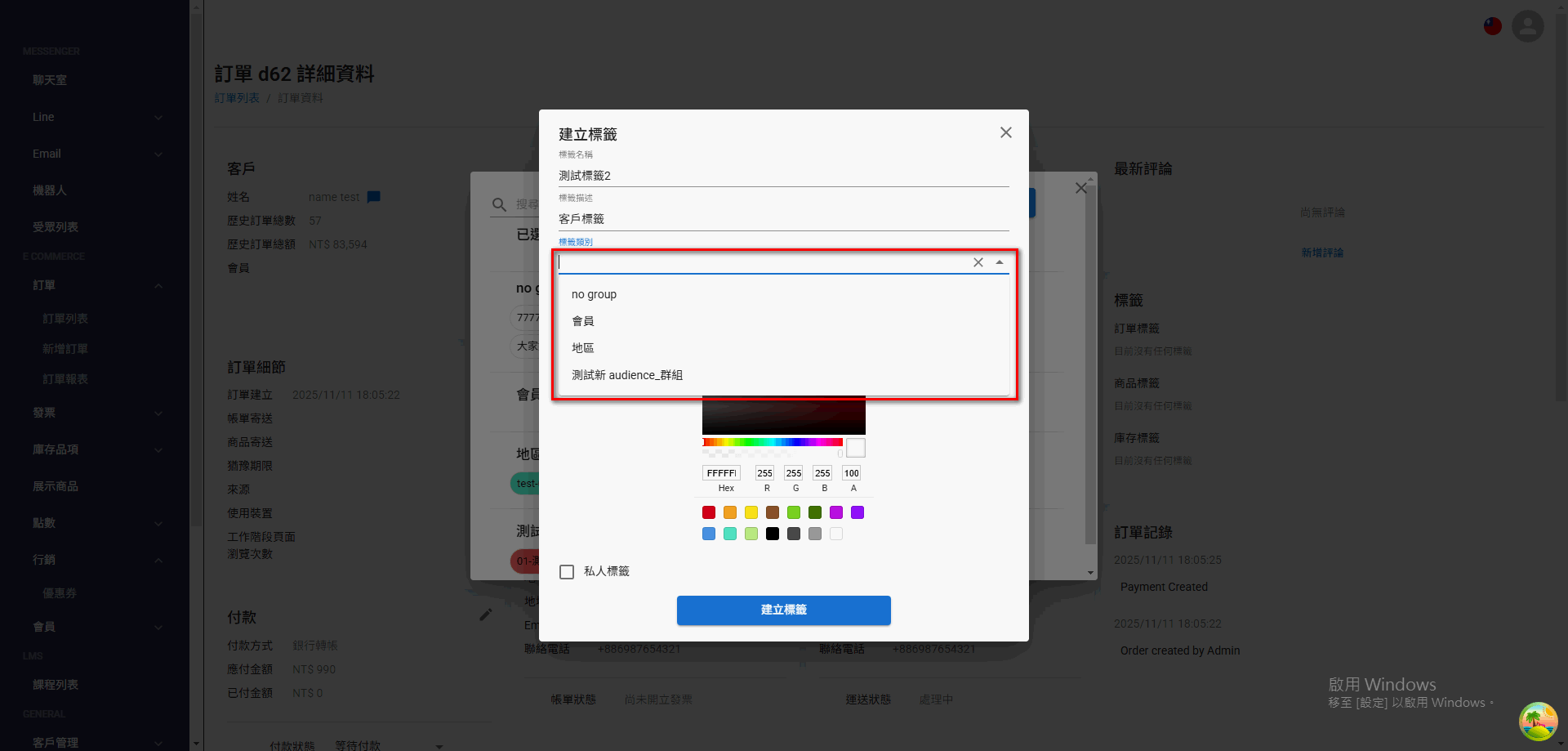The height and width of the screenshot is (751, 1568).
Task: Pick the black preset color swatch
Action: (x=773, y=534)
